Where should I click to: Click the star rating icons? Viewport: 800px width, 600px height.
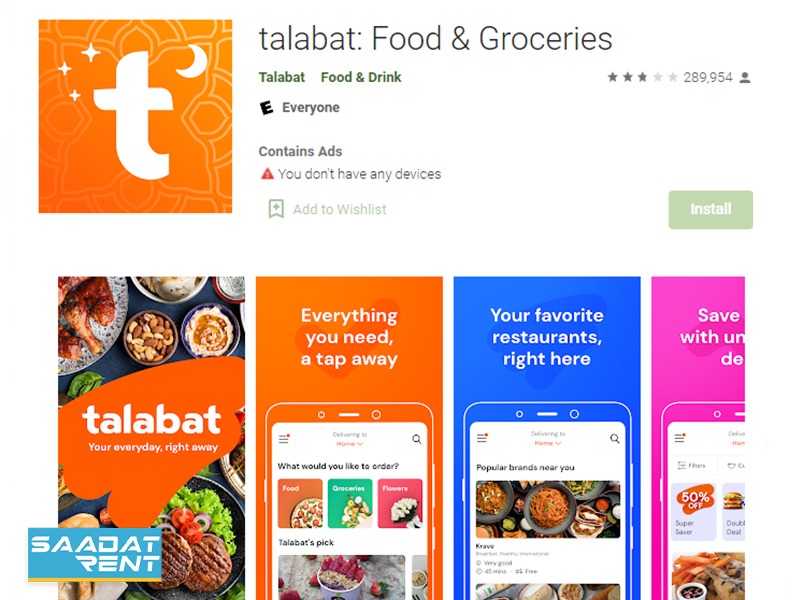click(x=642, y=77)
